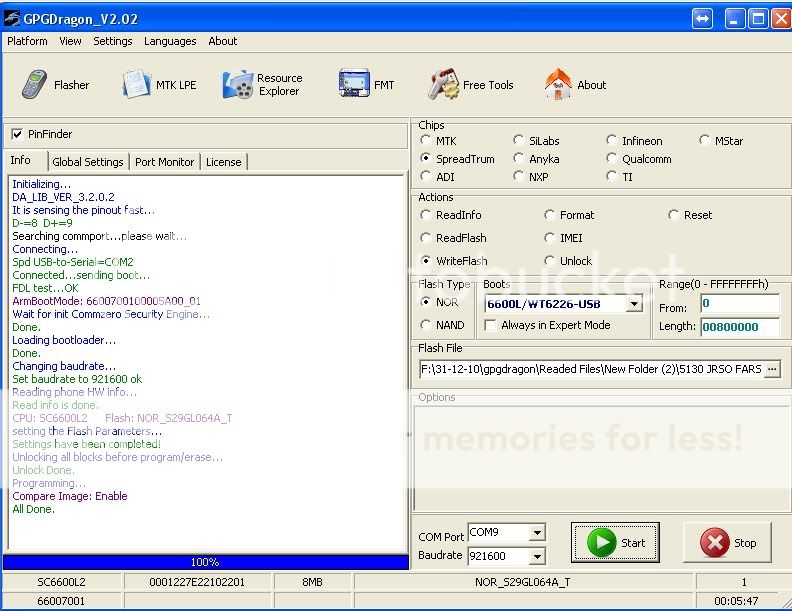The width and height of the screenshot is (792, 611).
Task: Click the Length 00800000 input field
Action: 740,327
